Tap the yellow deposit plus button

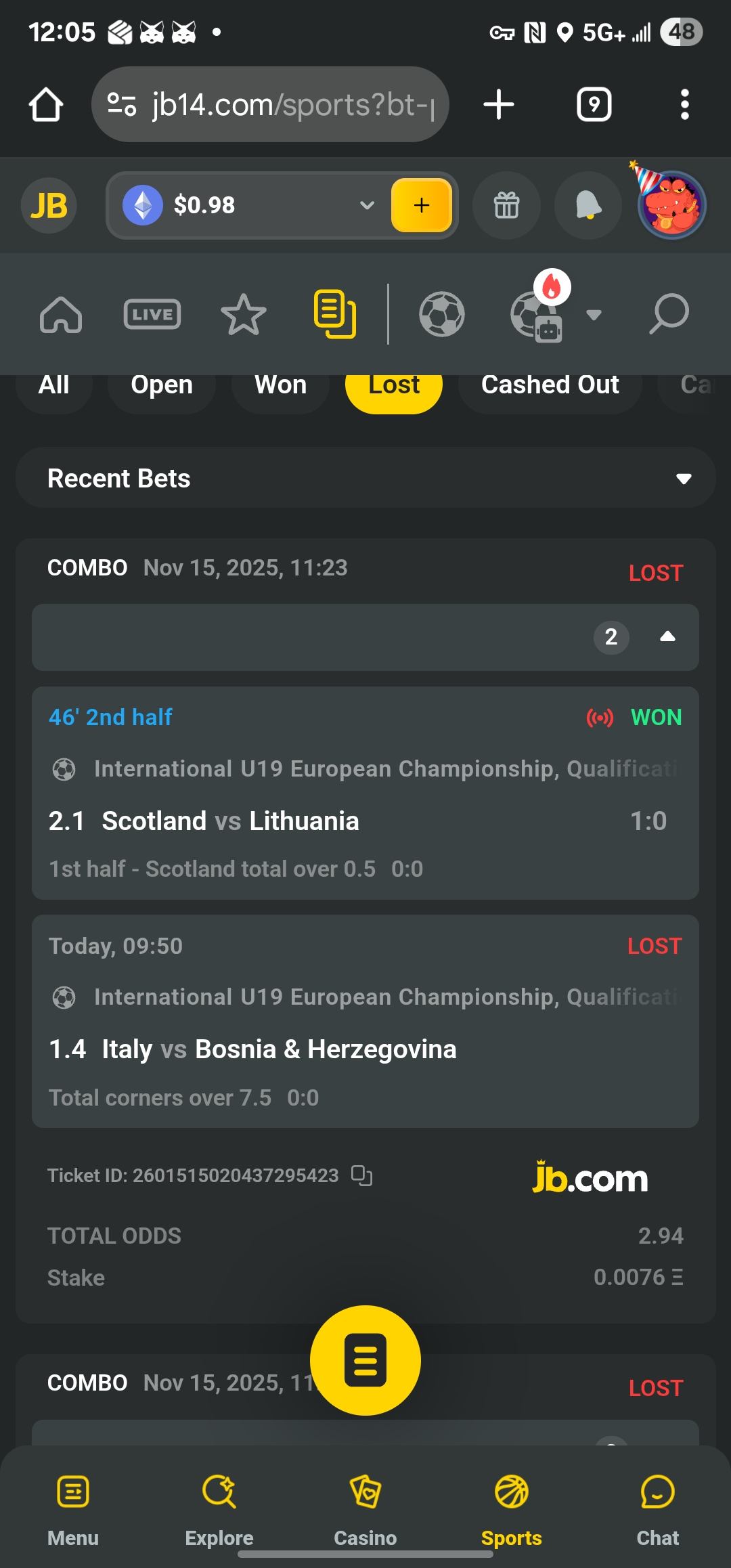tap(421, 205)
